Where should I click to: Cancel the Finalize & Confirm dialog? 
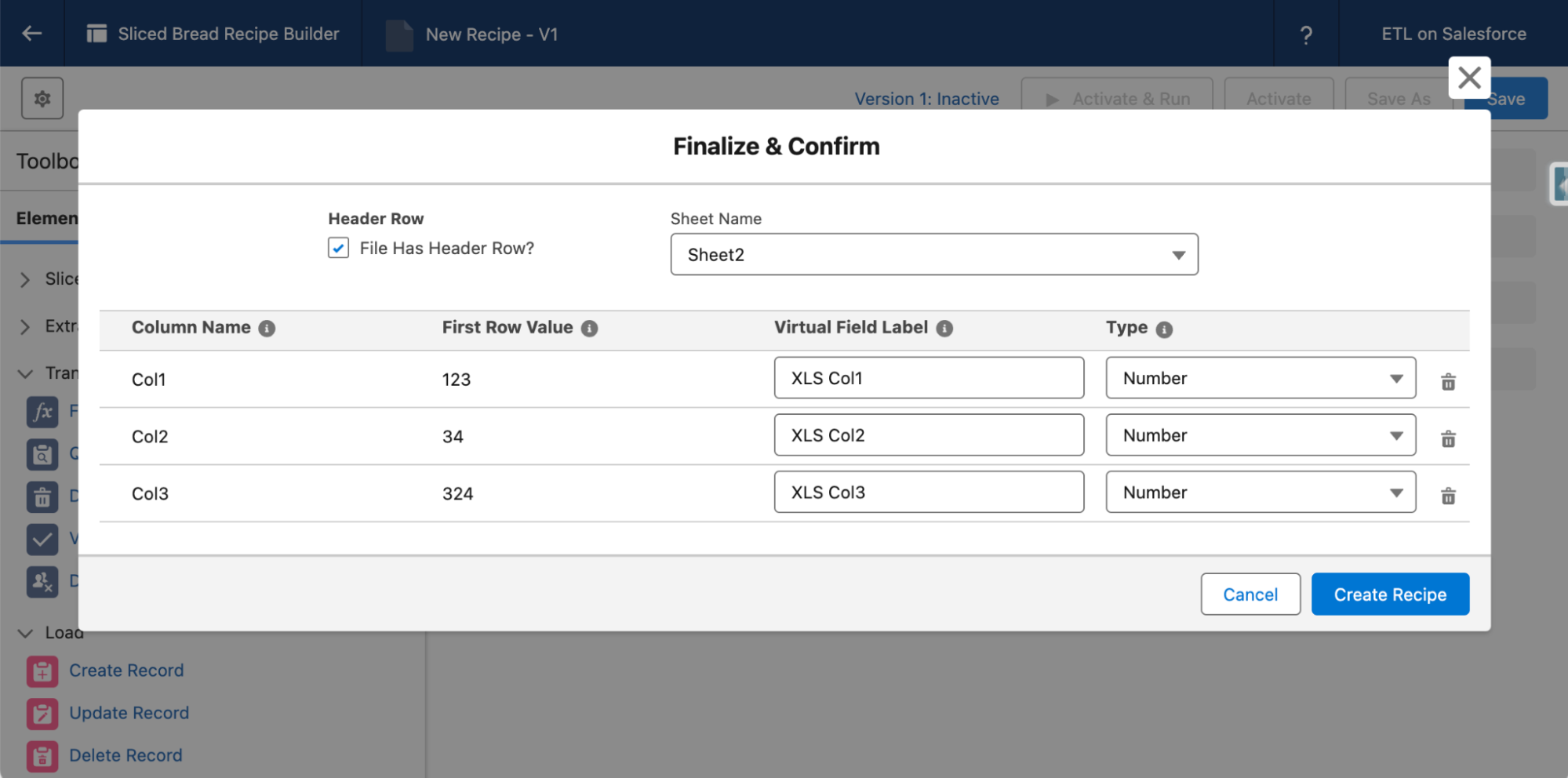tap(1250, 594)
